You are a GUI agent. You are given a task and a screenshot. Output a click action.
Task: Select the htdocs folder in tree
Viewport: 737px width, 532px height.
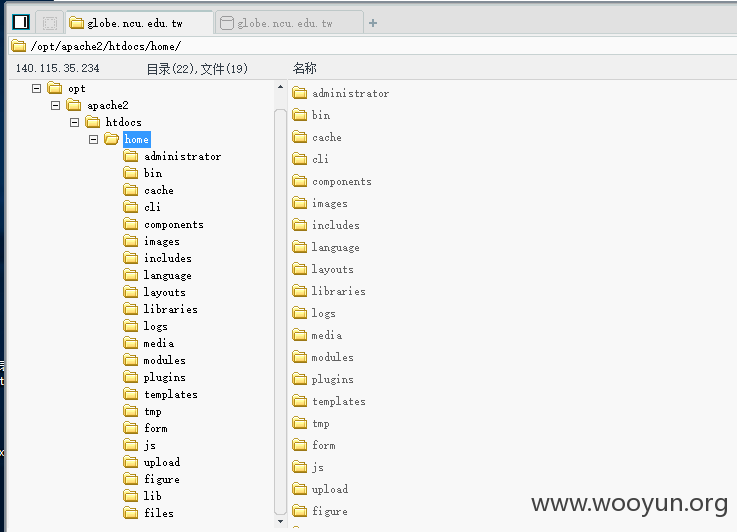[123, 122]
